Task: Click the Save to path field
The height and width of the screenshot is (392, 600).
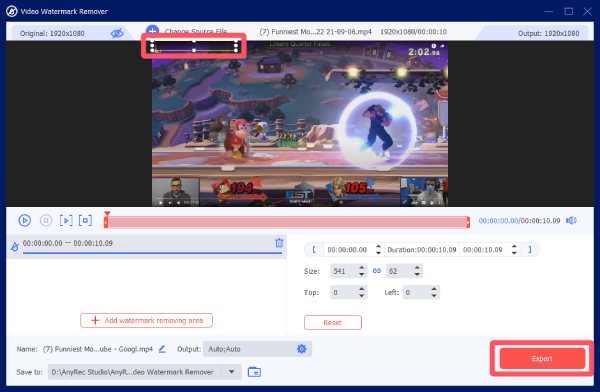Action: click(x=135, y=372)
